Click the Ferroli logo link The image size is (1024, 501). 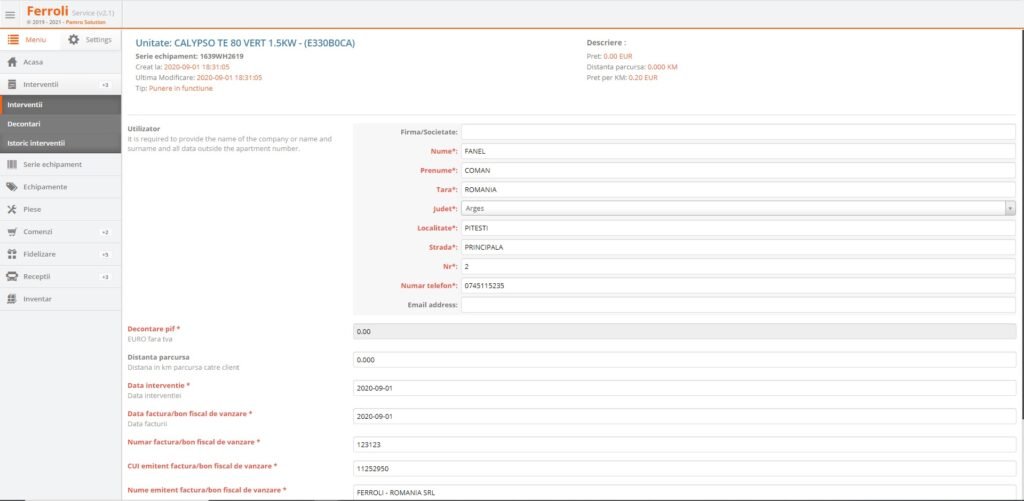(47, 11)
